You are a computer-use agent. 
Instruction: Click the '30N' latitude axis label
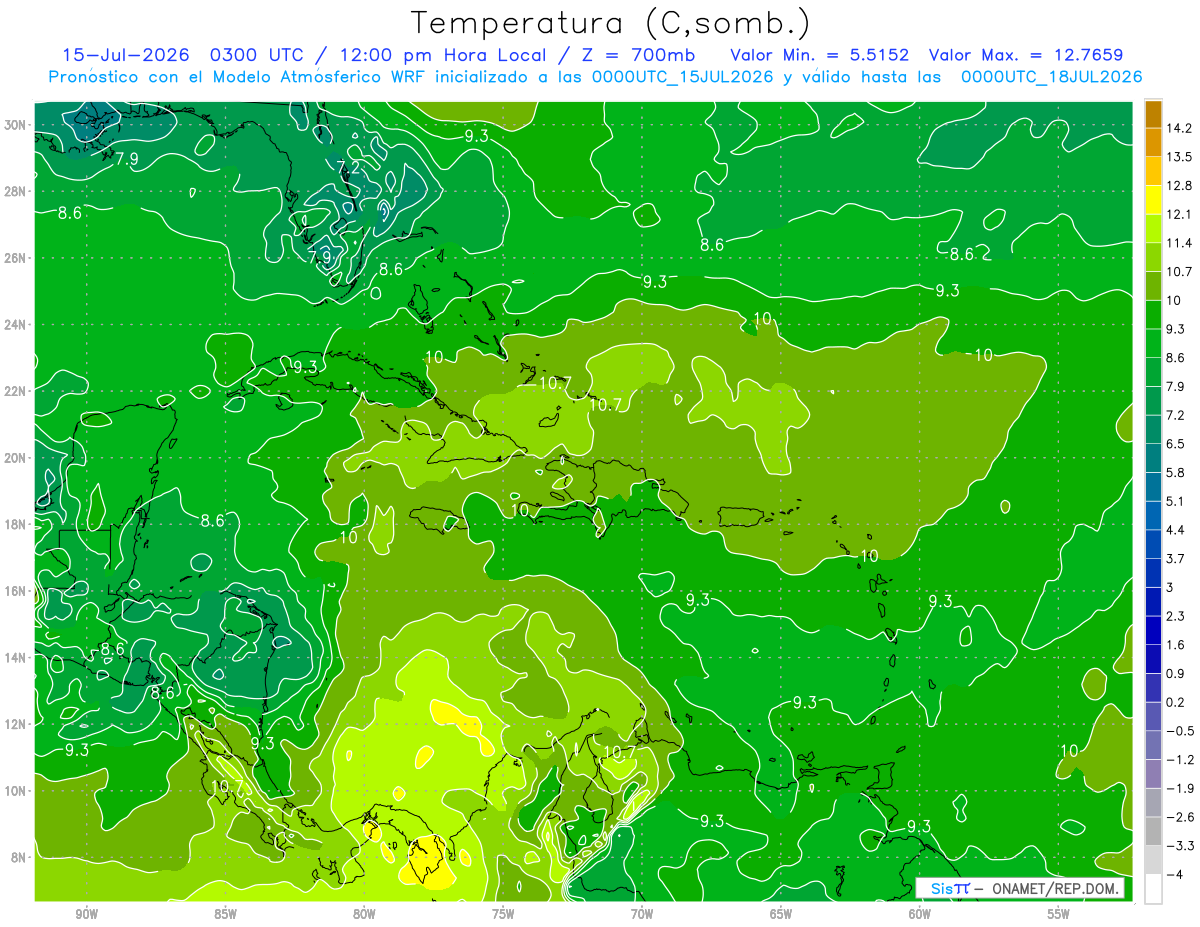pyautogui.click(x=14, y=125)
